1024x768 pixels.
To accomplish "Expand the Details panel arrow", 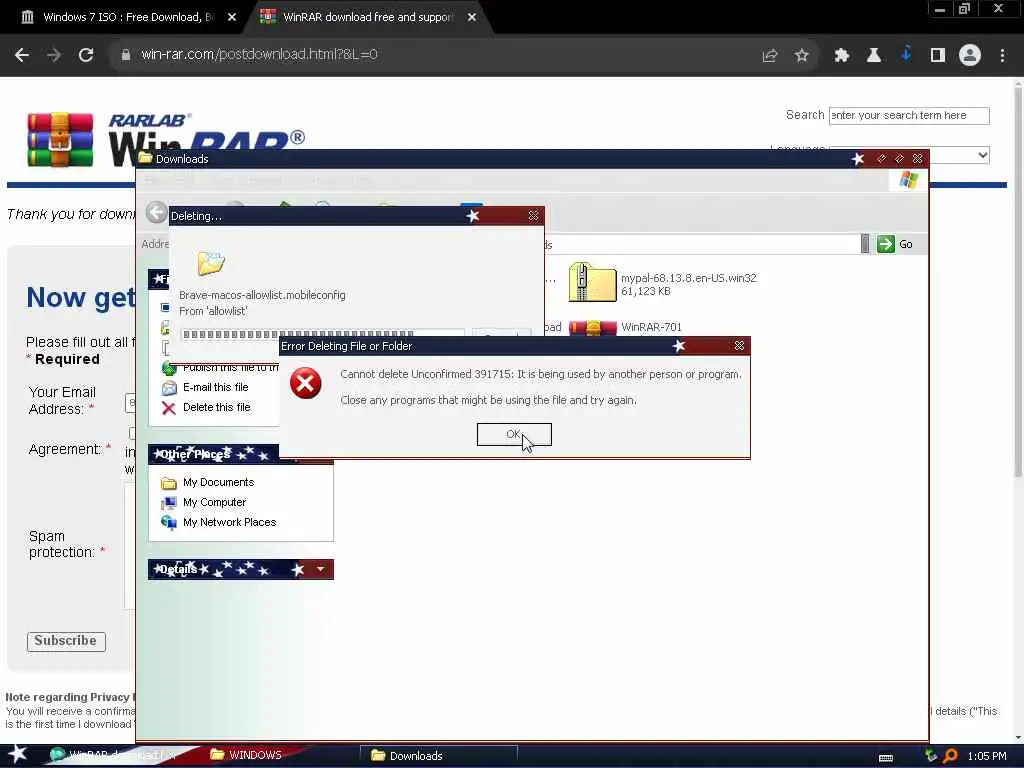I will tap(320, 569).
